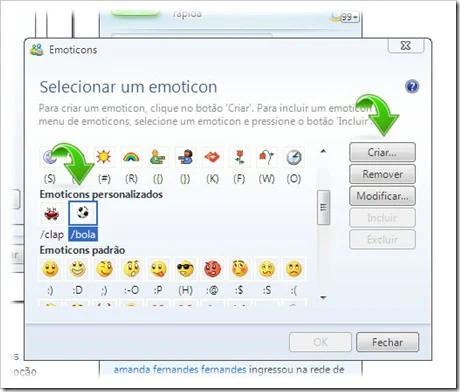Open the amanda fernandes fernandes link

point(180,369)
